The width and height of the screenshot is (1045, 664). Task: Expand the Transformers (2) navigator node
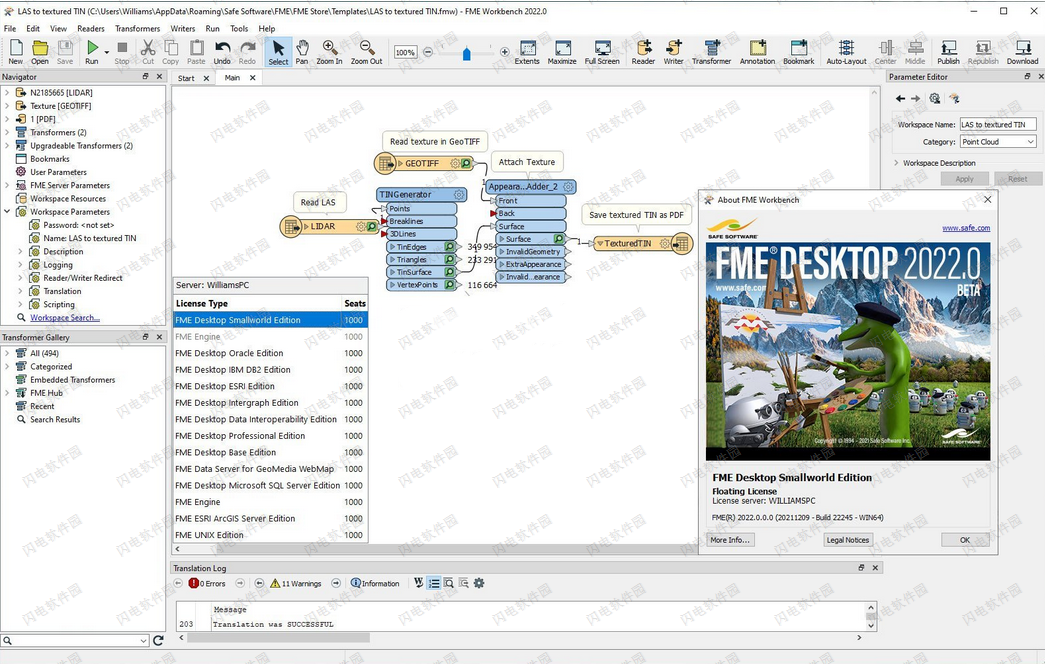pos(7,133)
